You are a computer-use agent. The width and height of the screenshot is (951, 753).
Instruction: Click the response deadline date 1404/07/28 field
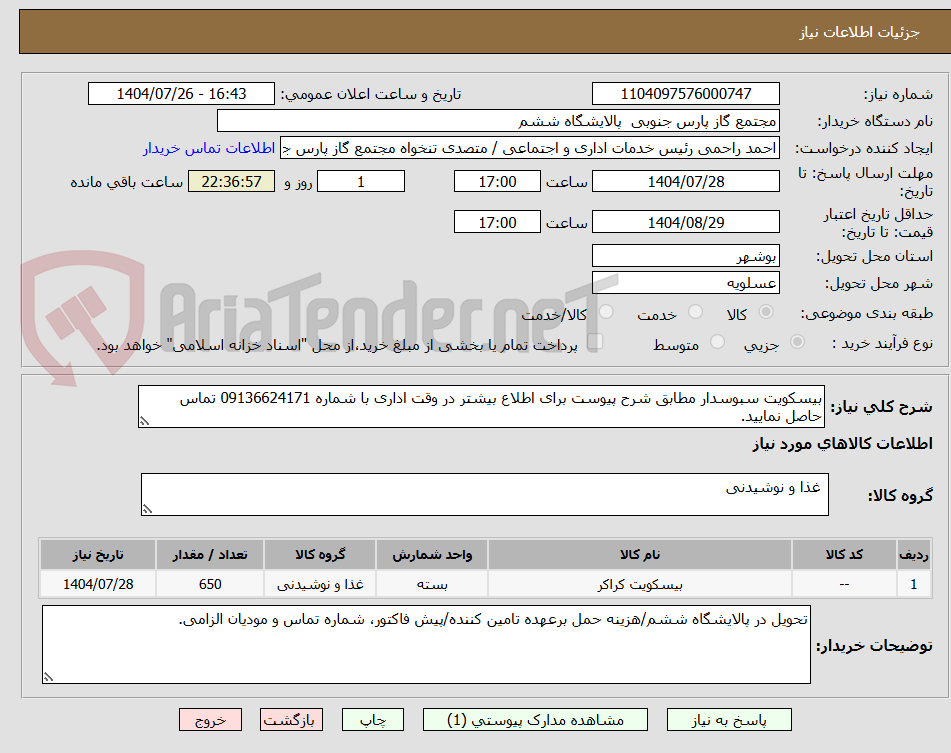[685, 181]
